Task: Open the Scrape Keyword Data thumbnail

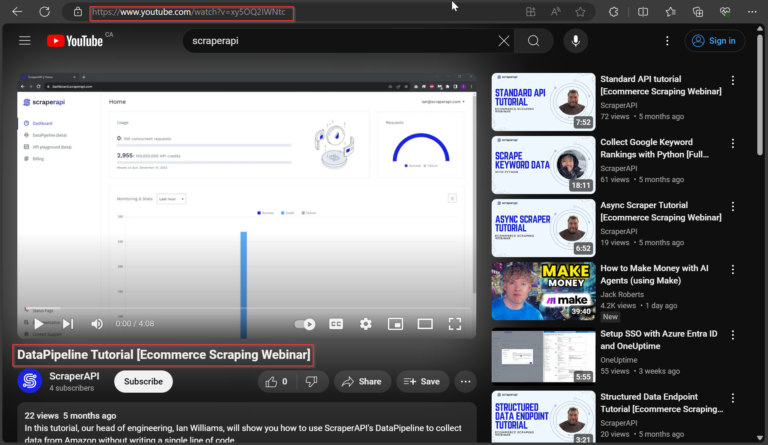Action: pyautogui.click(x=543, y=164)
